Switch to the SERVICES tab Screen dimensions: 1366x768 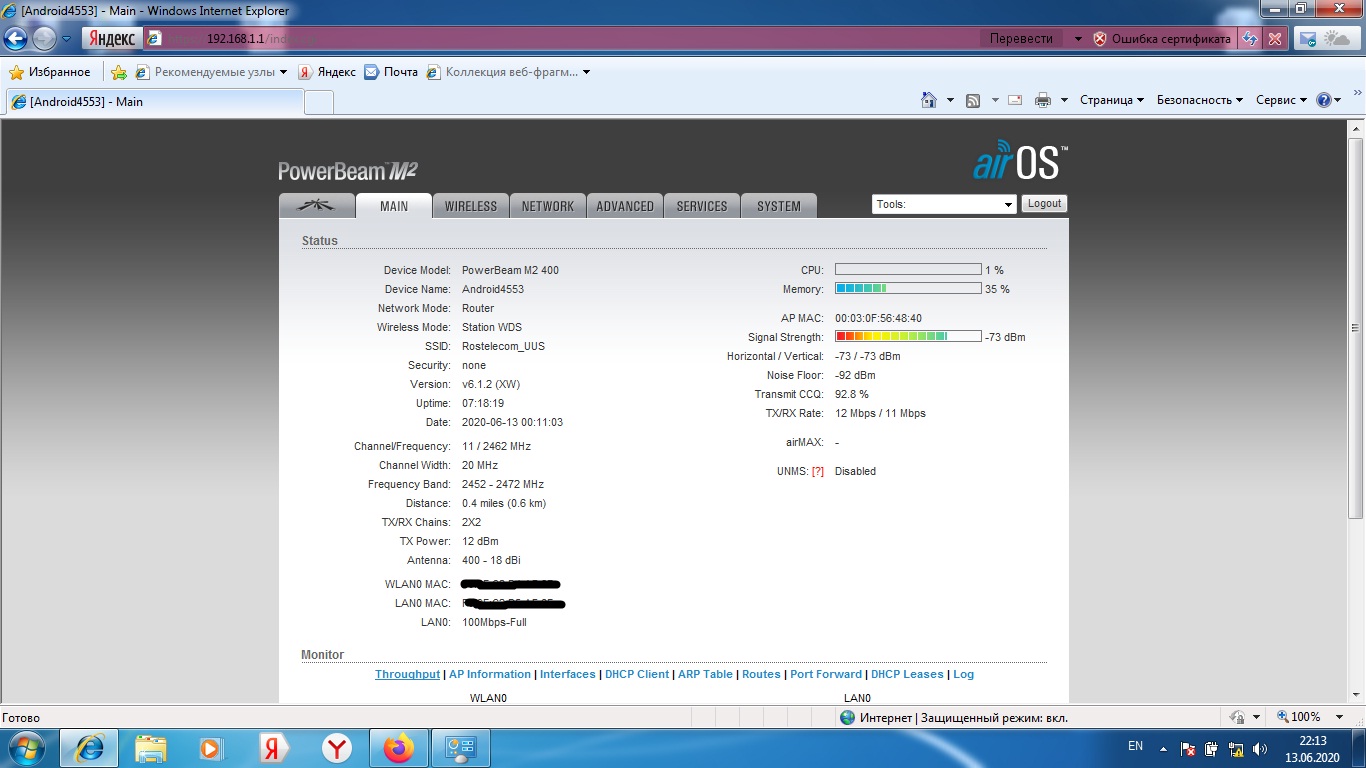[x=702, y=206]
